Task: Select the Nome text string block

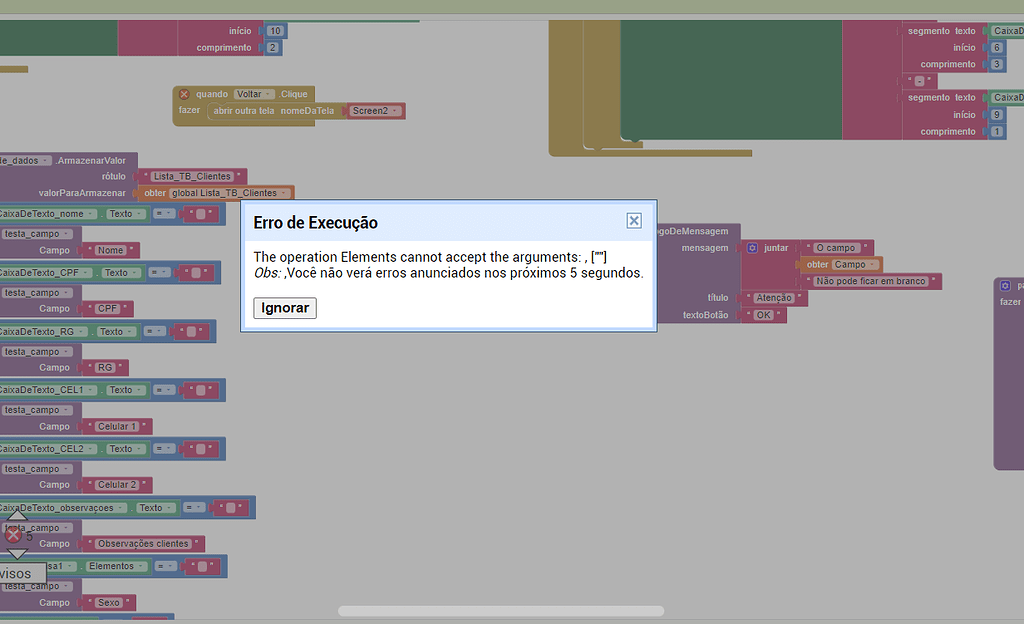Action: click(110, 249)
